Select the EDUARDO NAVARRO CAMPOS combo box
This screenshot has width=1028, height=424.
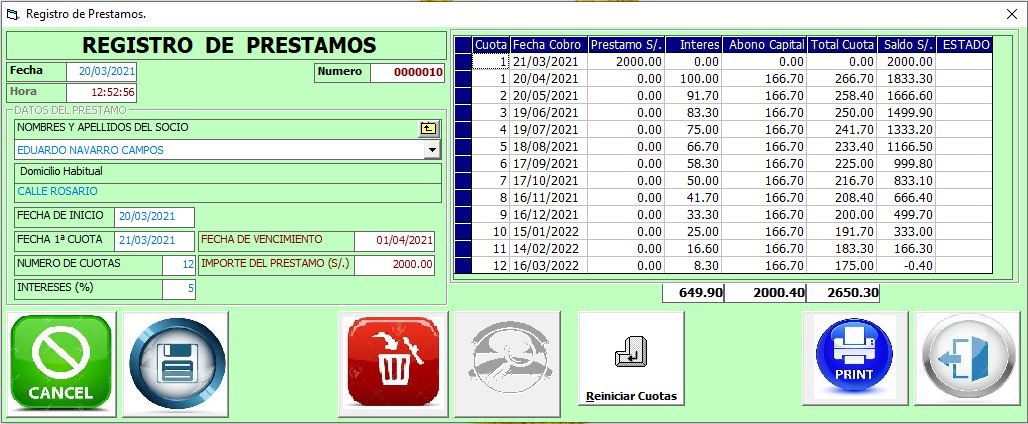click(x=218, y=150)
